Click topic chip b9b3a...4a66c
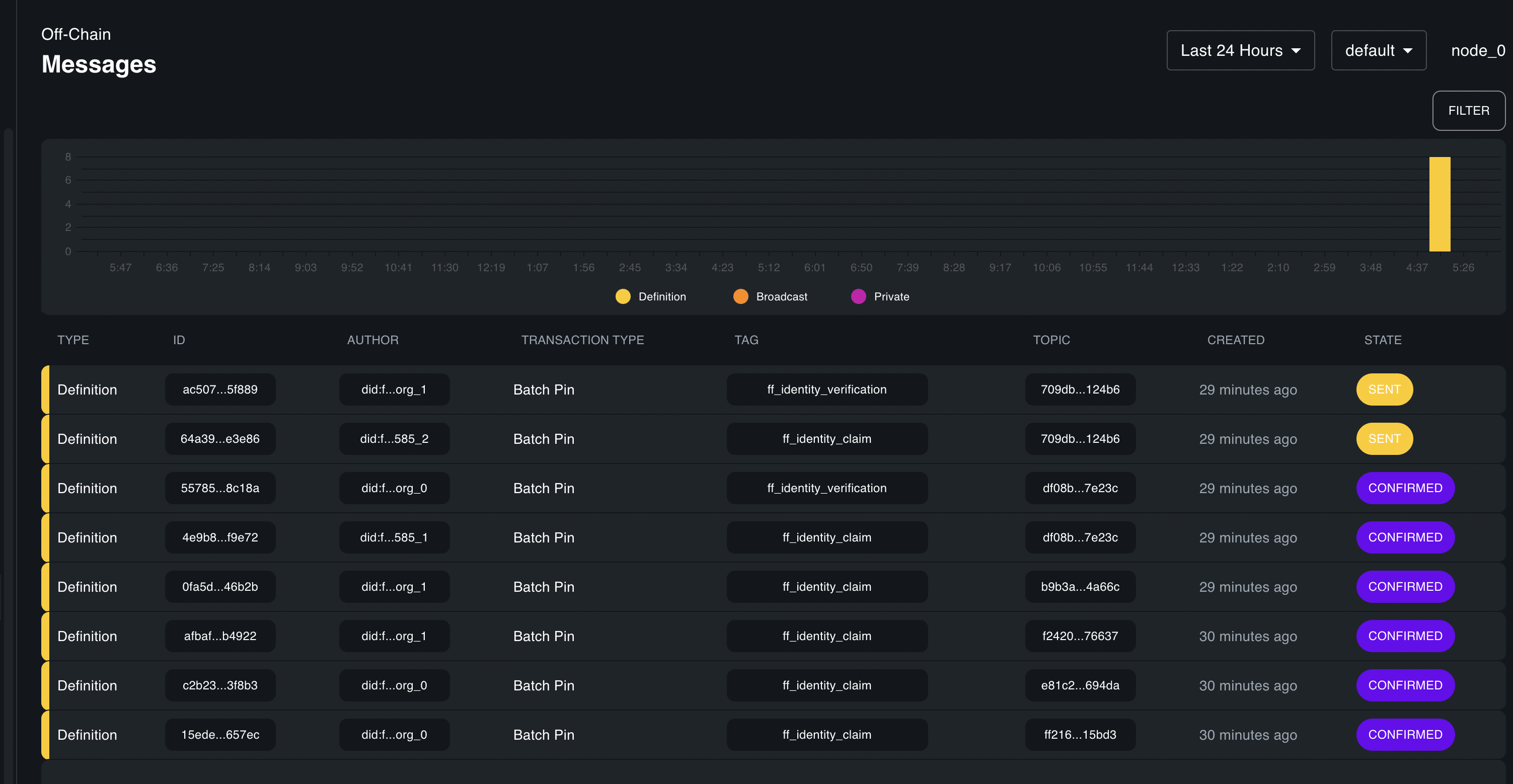This screenshot has width=1513, height=784. pos(1080,587)
